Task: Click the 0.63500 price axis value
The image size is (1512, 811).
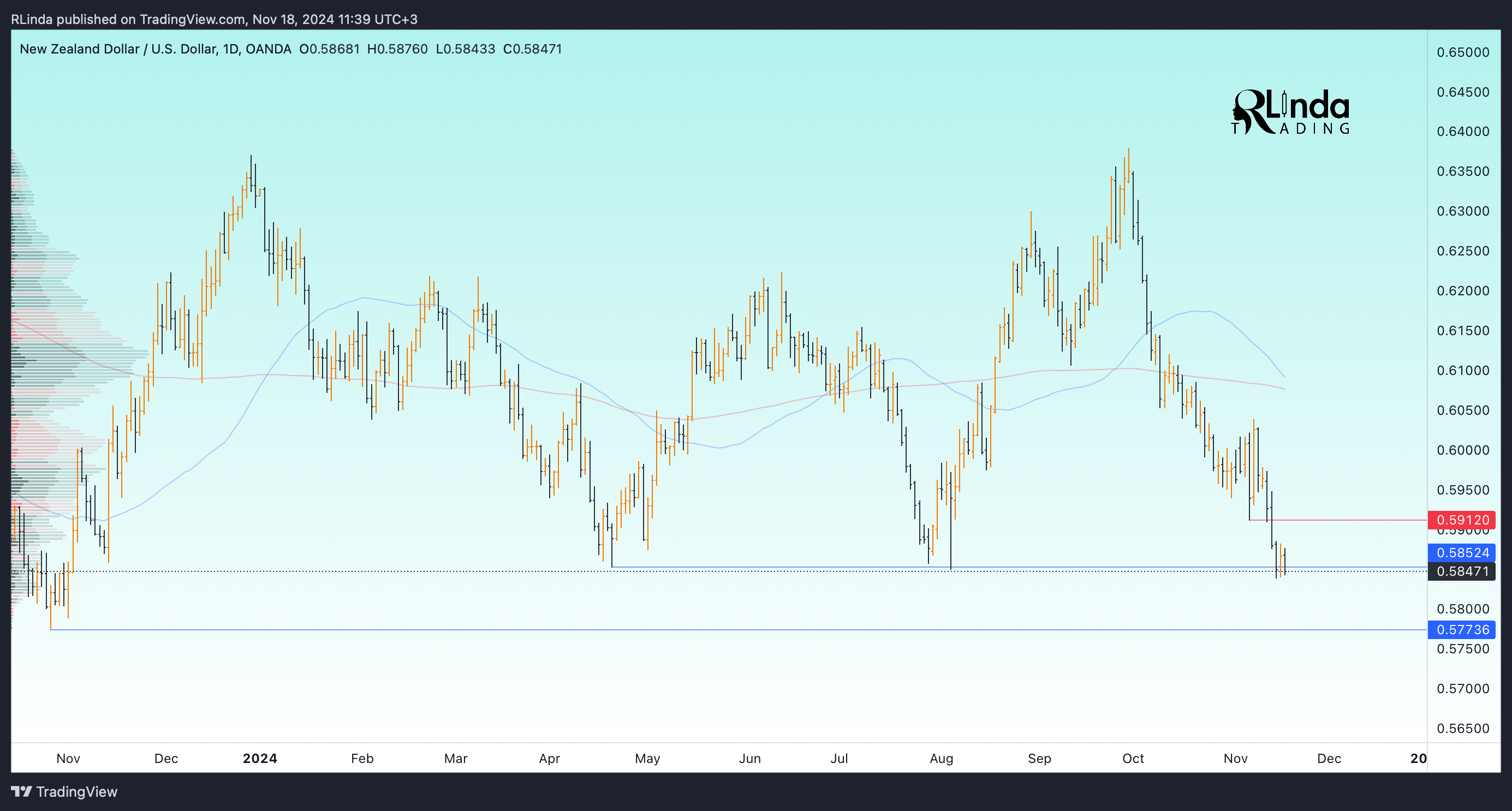Action: 1463,171
